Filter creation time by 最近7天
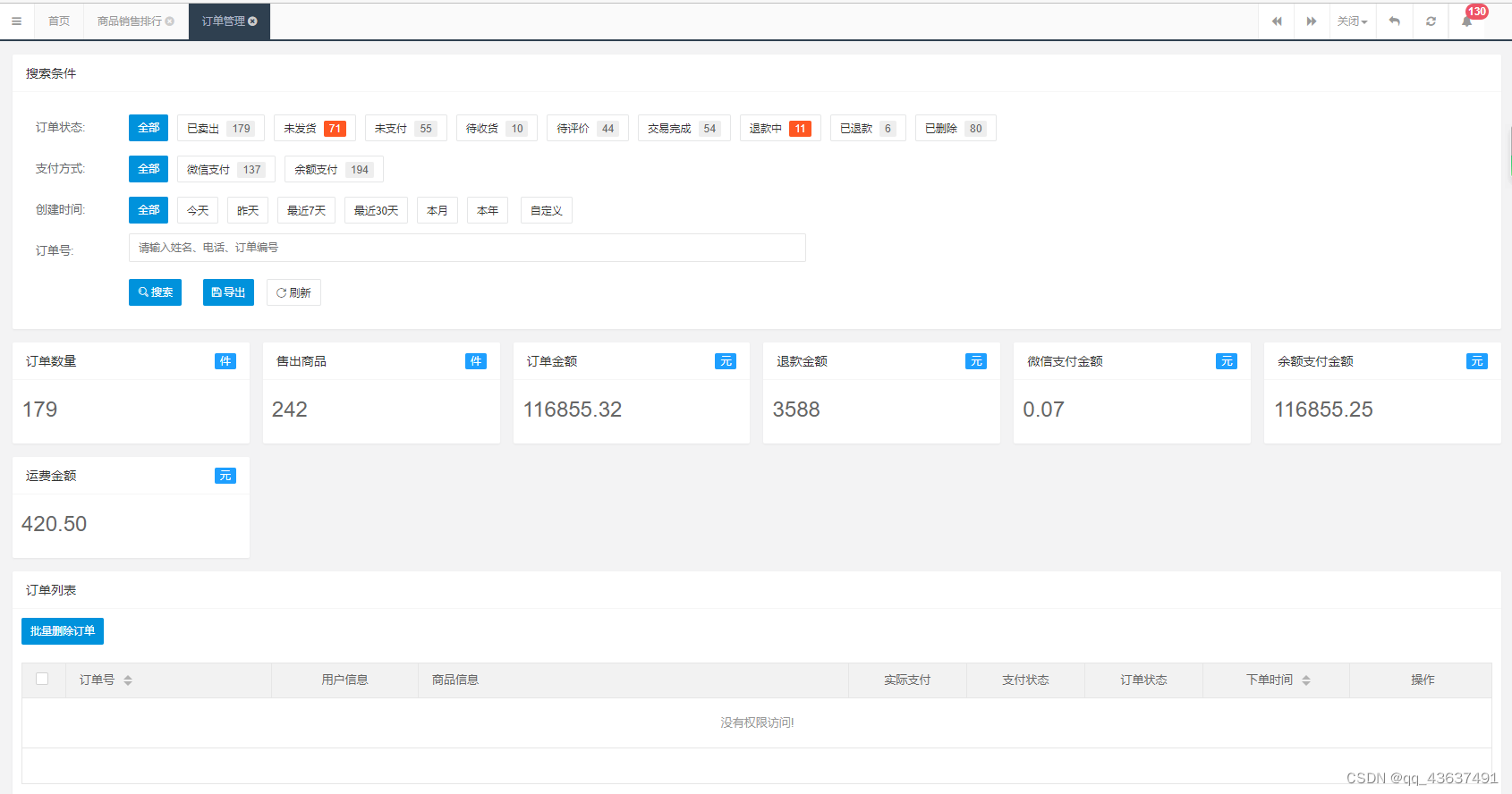The image size is (1512, 794). click(x=306, y=210)
